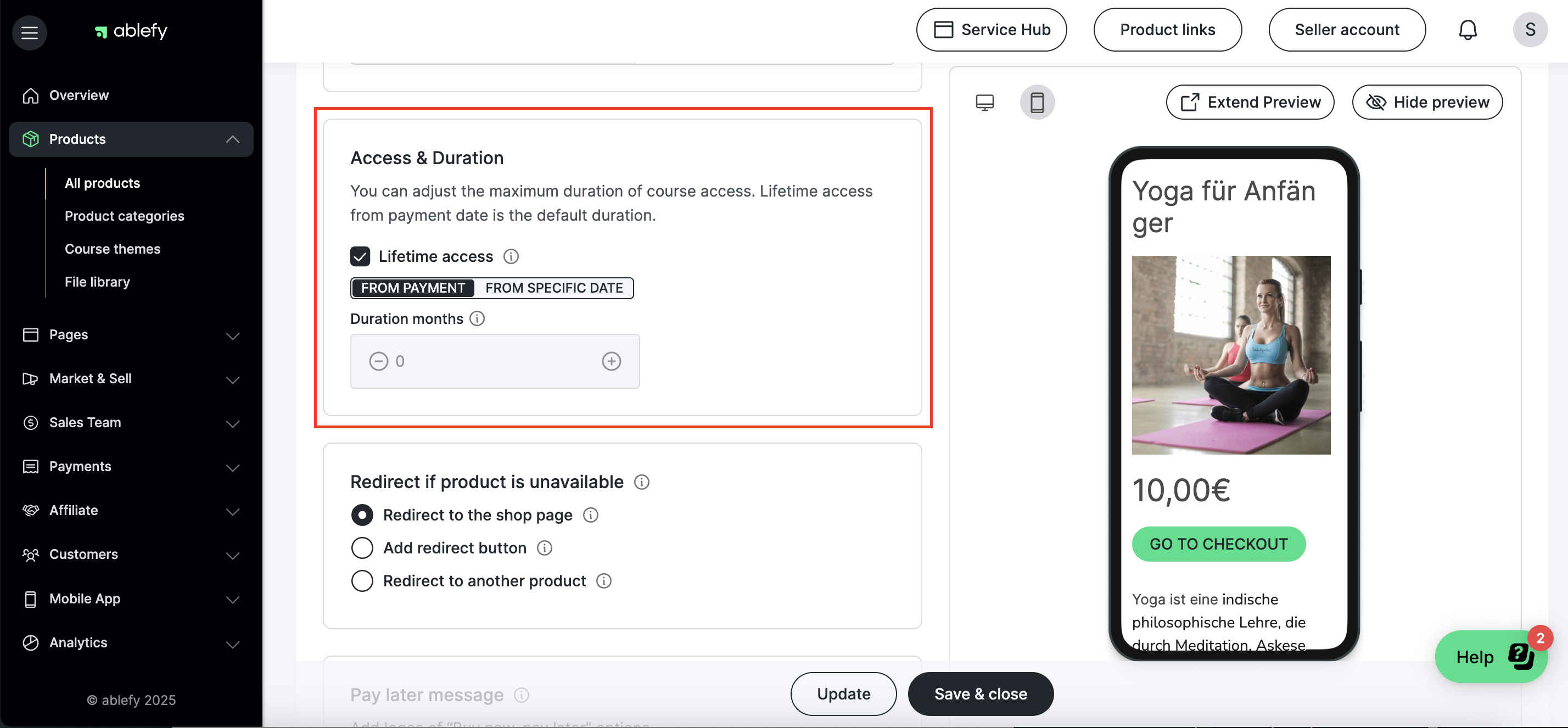
Task: Show info for Pay later message
Action: pyautogui.click(x=522, y=695)
